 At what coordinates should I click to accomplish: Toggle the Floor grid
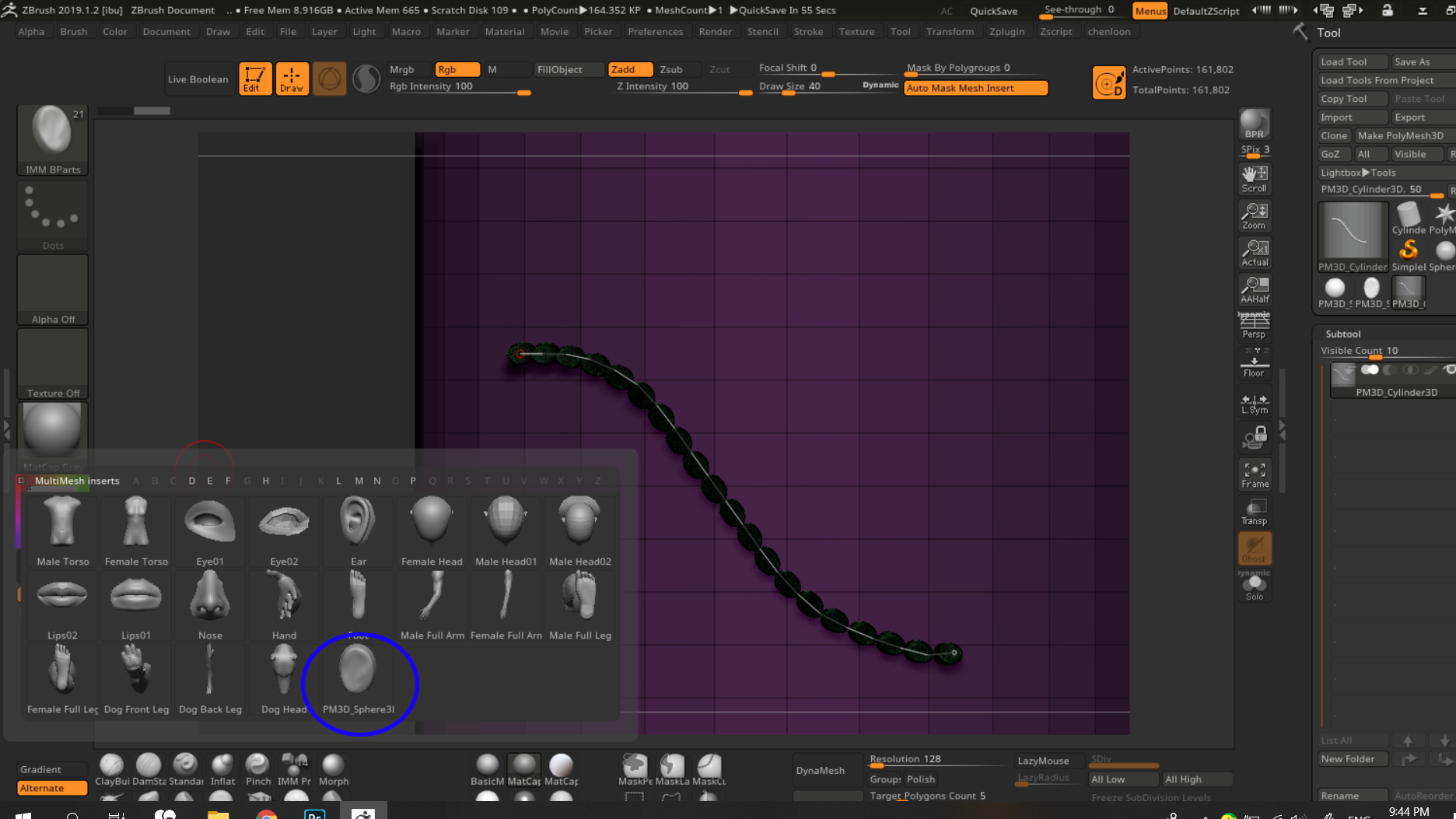coord(1254,364)
